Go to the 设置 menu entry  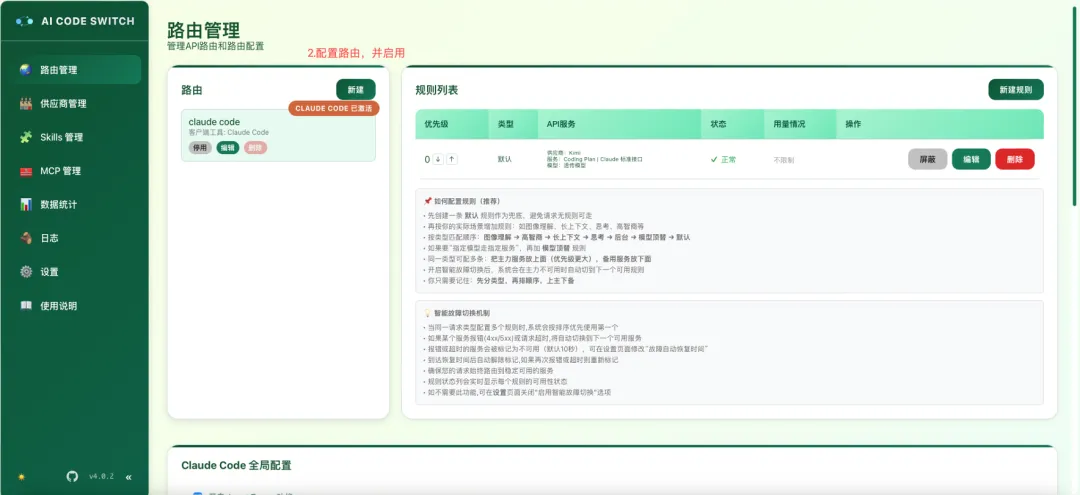tap(76, 272)
